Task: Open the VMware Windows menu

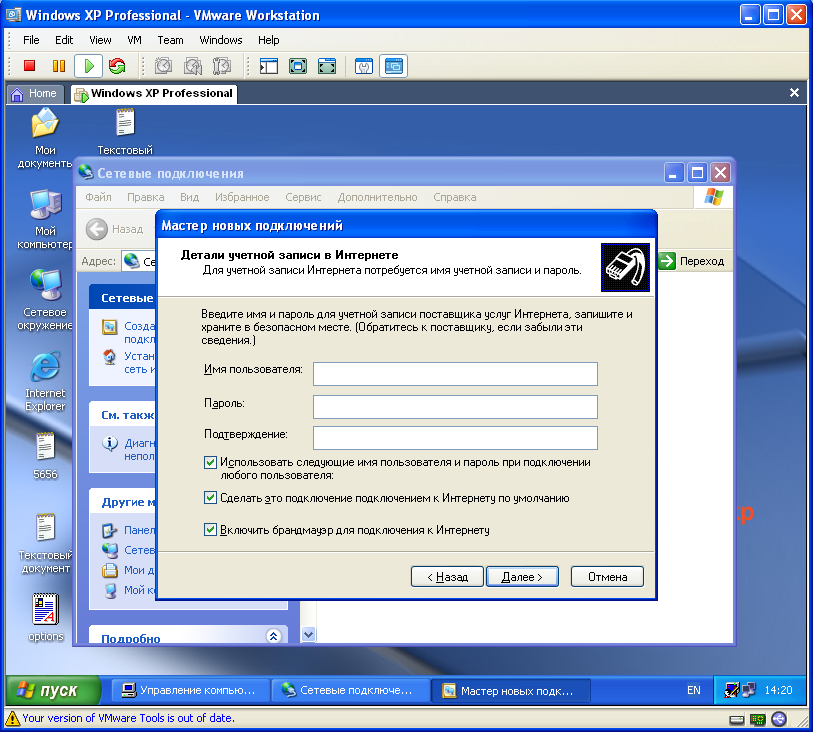Action: pos(221,40)
